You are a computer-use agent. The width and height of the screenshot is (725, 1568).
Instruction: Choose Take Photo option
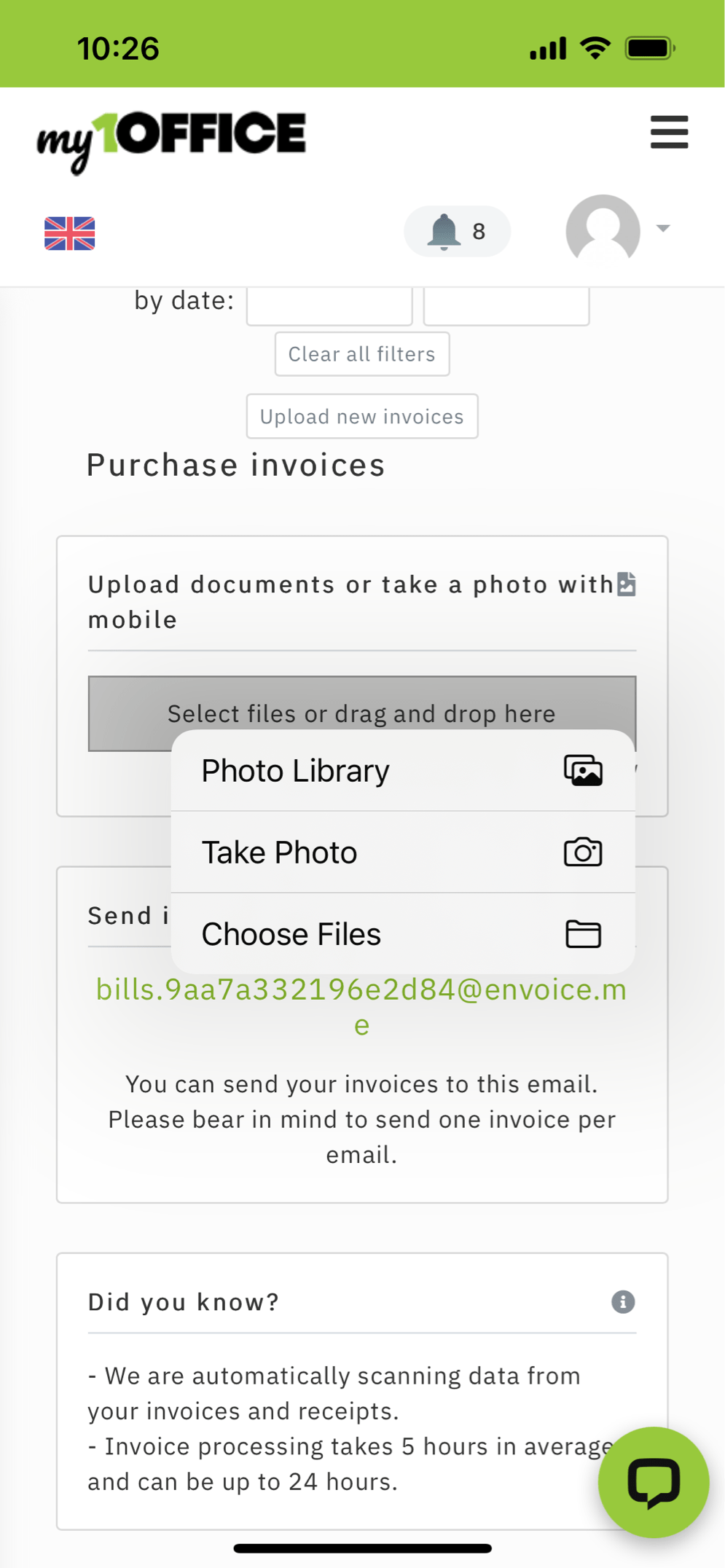pyautogui.click(x=403, y=852)
